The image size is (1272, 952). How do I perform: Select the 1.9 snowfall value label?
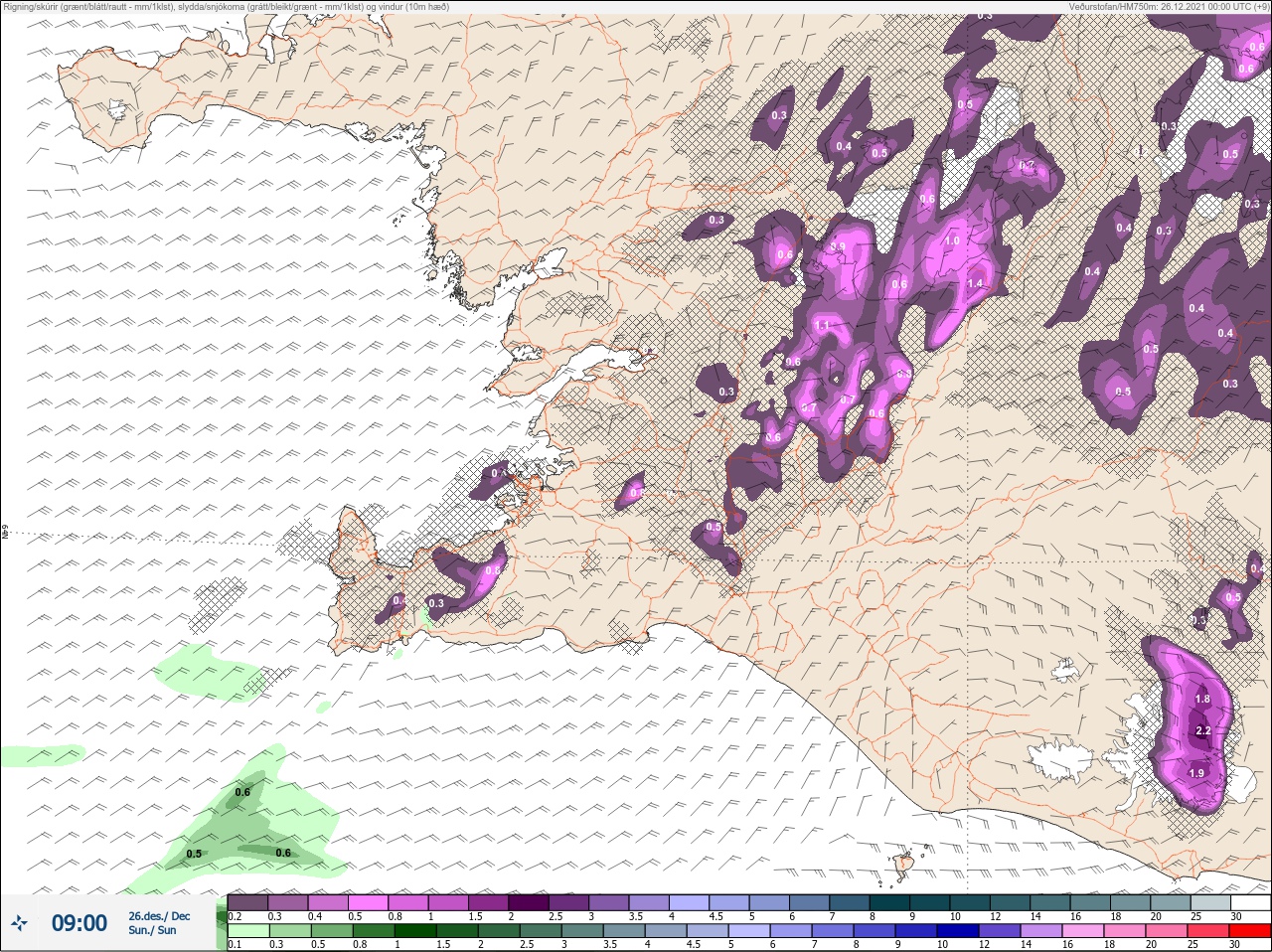1197,773
